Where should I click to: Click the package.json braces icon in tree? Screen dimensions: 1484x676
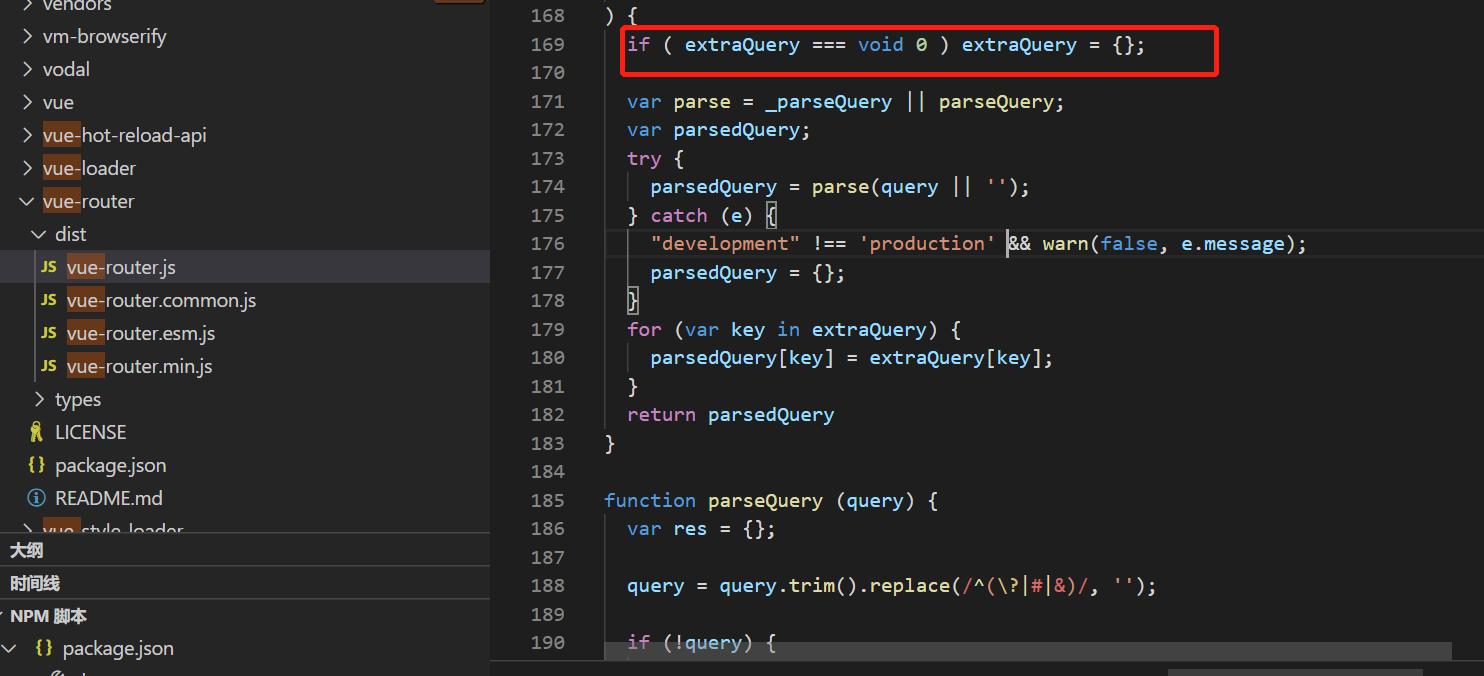point(37,465)
